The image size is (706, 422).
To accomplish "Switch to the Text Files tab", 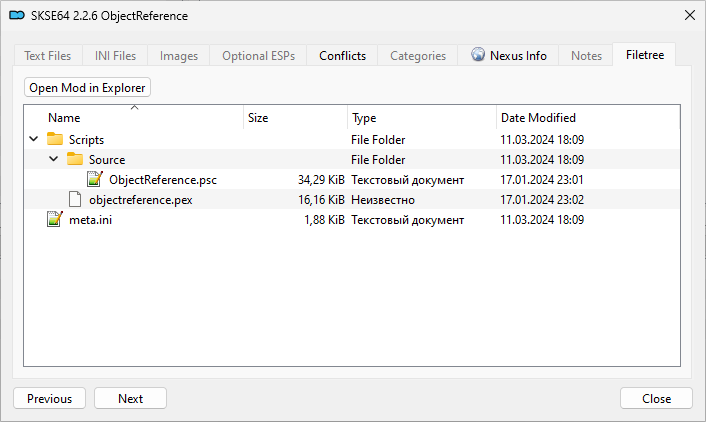I will 48,56.
